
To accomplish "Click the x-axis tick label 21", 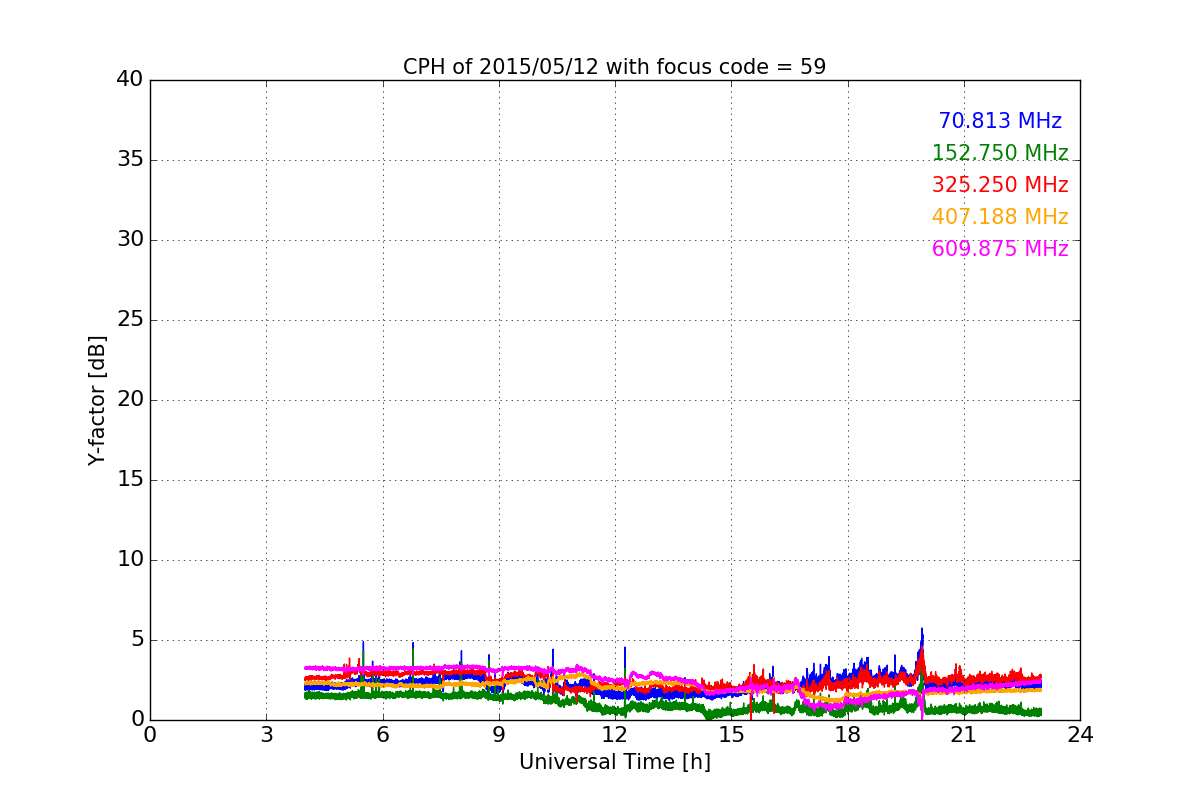I will pyautogui.click(x=964, y=734).
